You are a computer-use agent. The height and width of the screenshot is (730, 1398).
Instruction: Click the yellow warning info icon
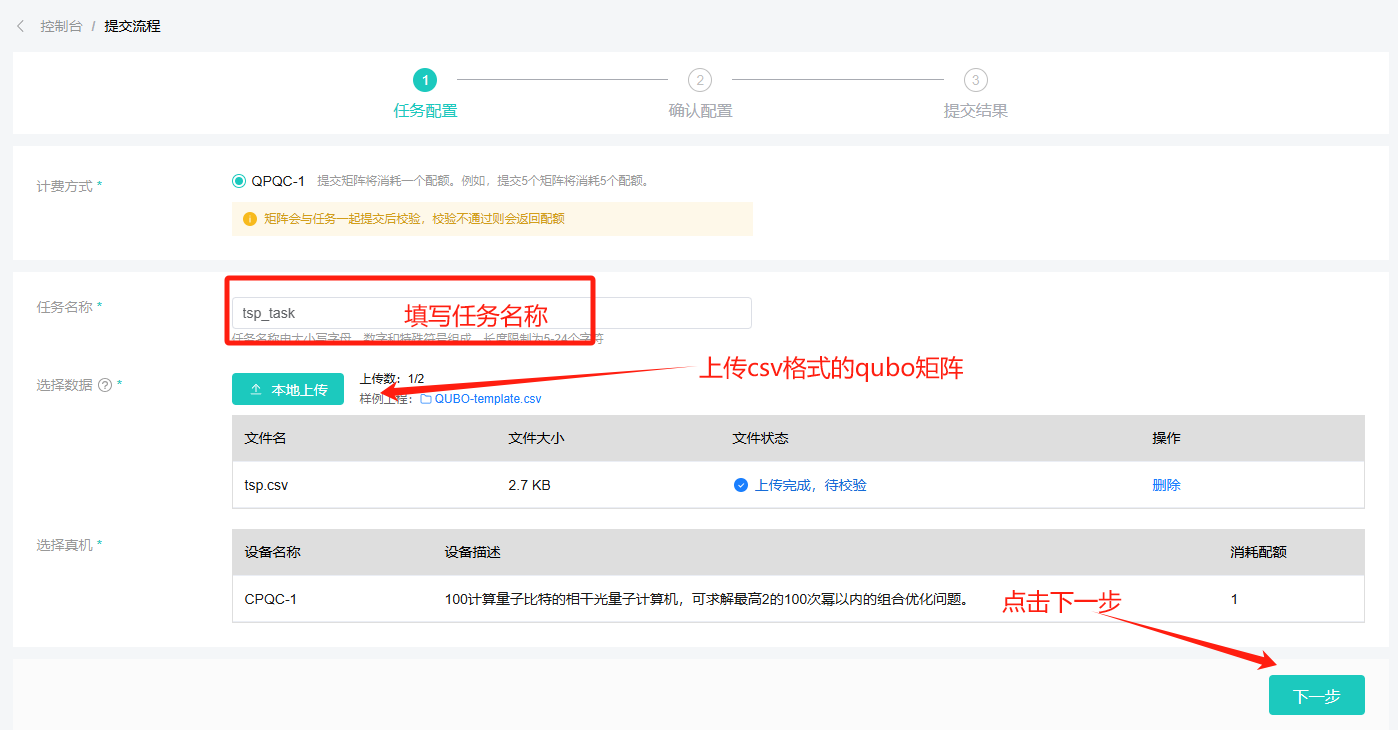click(250, 218)
